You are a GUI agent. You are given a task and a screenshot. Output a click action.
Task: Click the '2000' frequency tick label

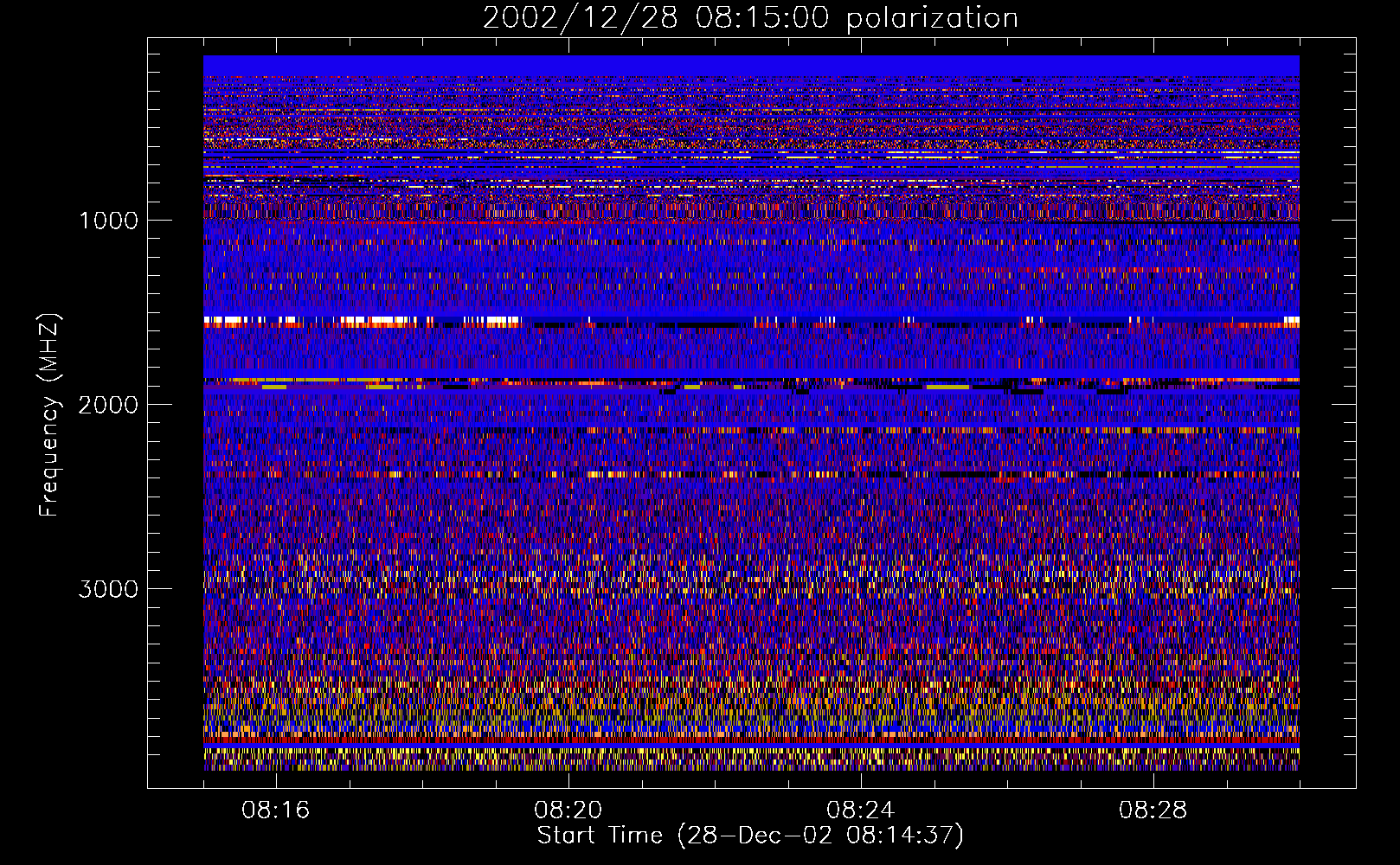click(108, 405)
